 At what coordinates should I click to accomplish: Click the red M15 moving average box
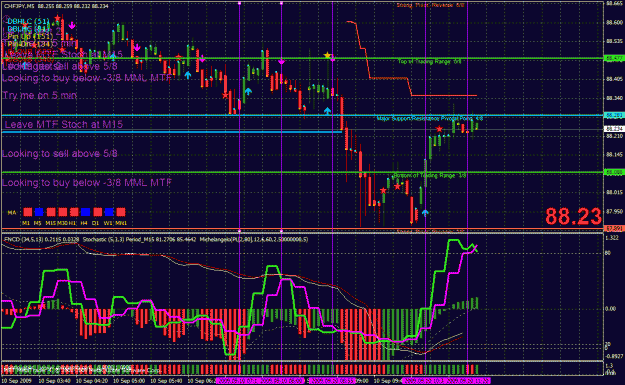(x=51, y=212)
